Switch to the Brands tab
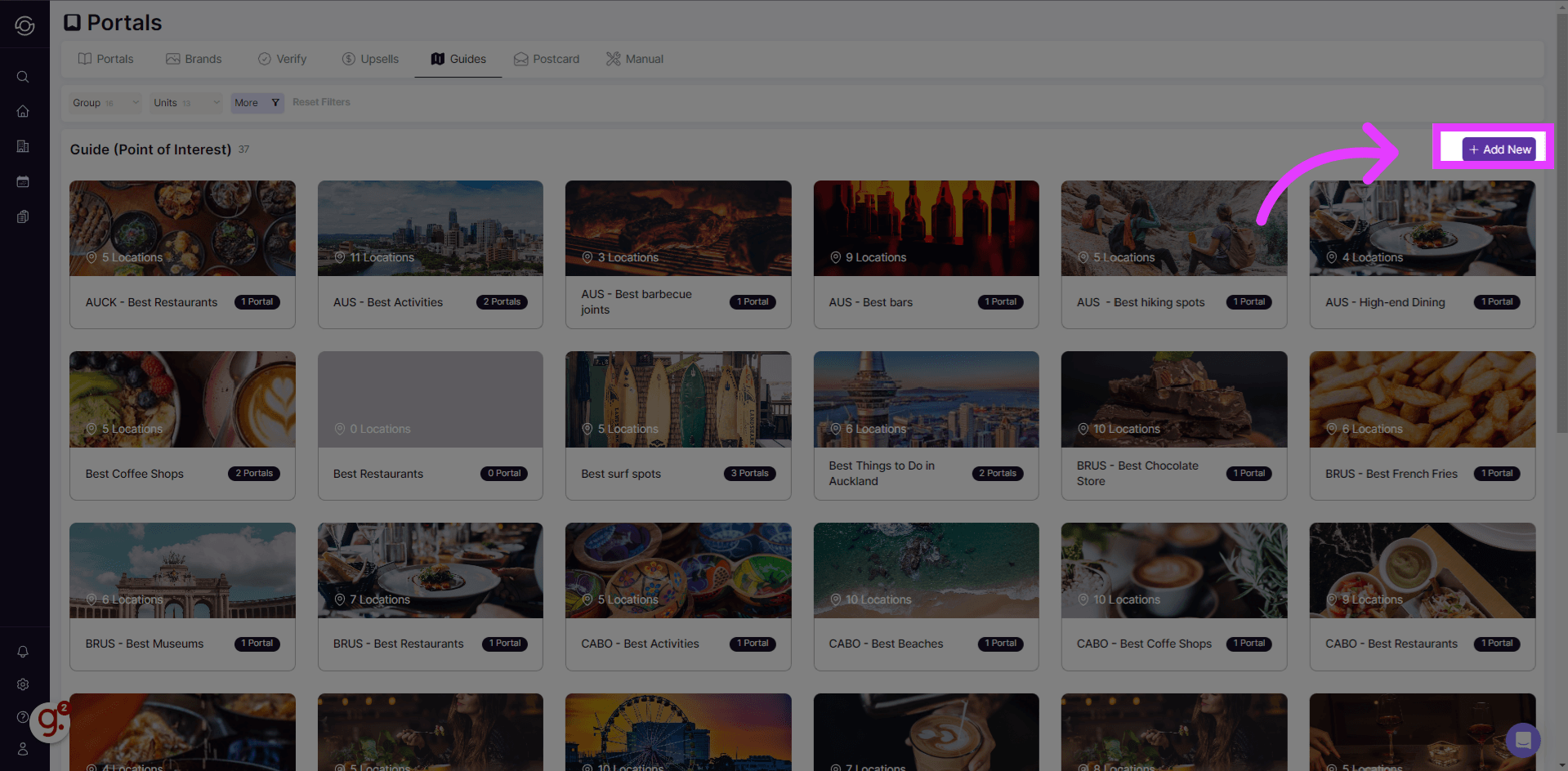The height and width of the screenshot is (771, 1568). click(x=194, y=58)
